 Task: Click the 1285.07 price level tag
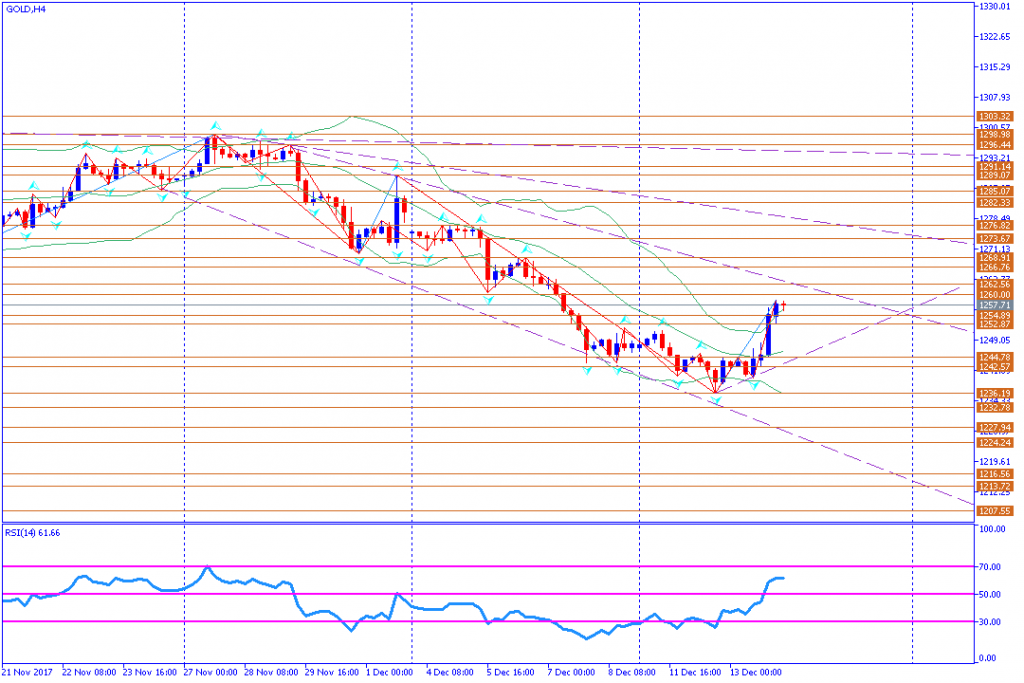click(995, 191)
